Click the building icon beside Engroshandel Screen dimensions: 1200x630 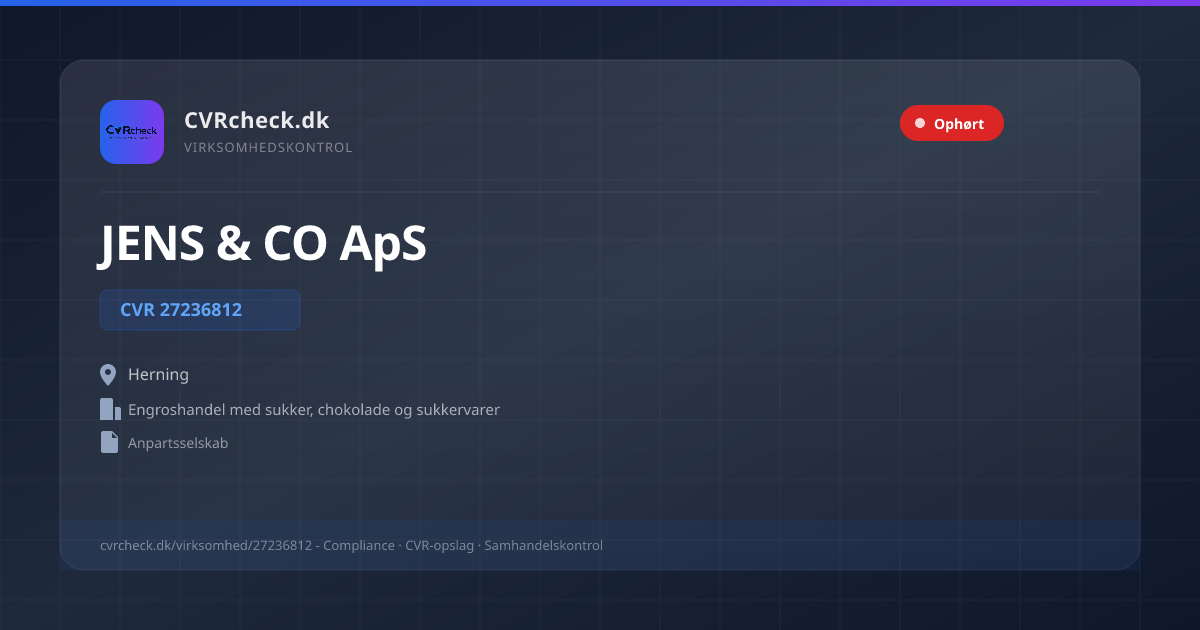tap(110, 409)
